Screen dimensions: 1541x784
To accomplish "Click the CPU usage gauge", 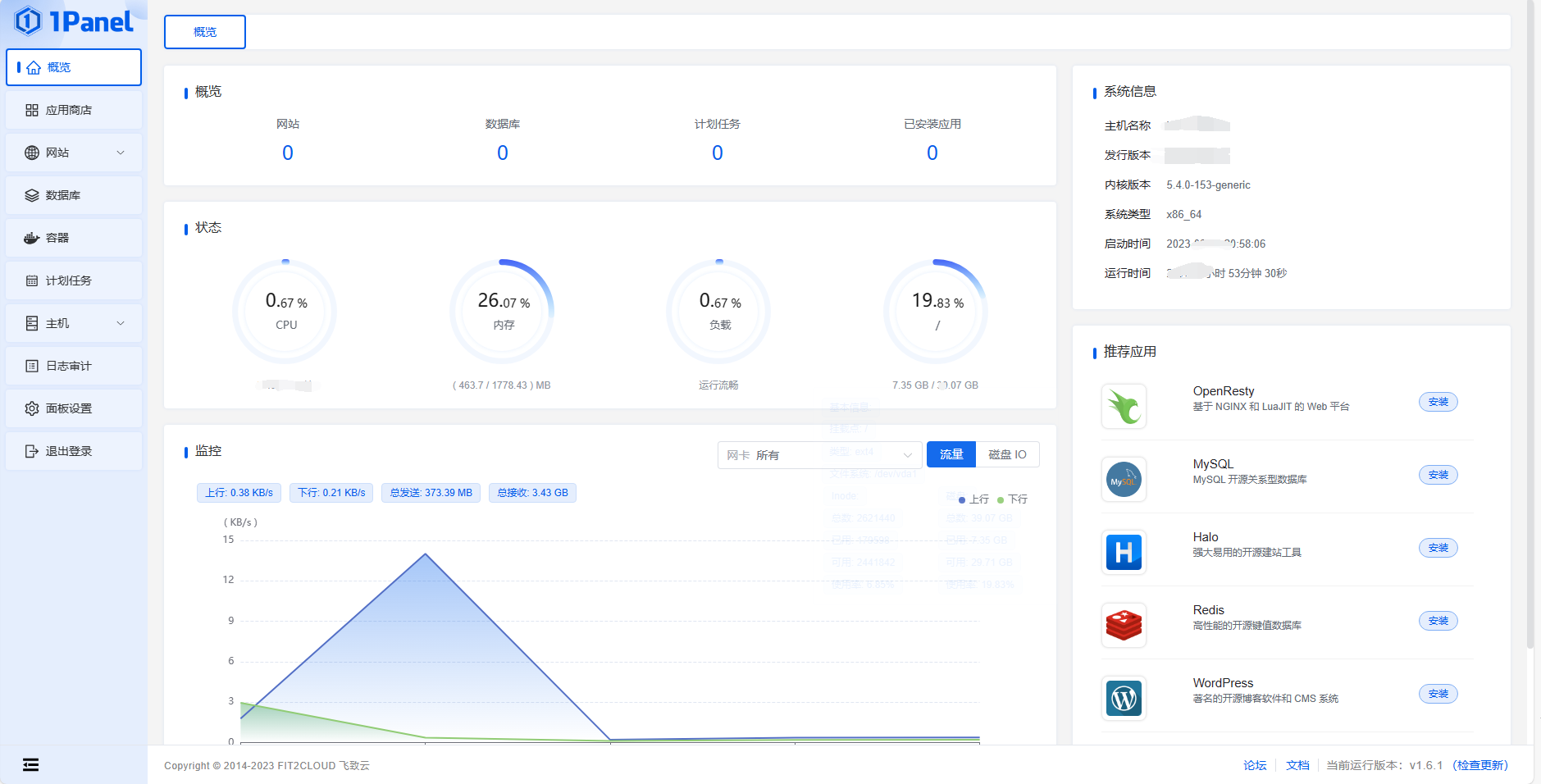I will tap(285, 312).
